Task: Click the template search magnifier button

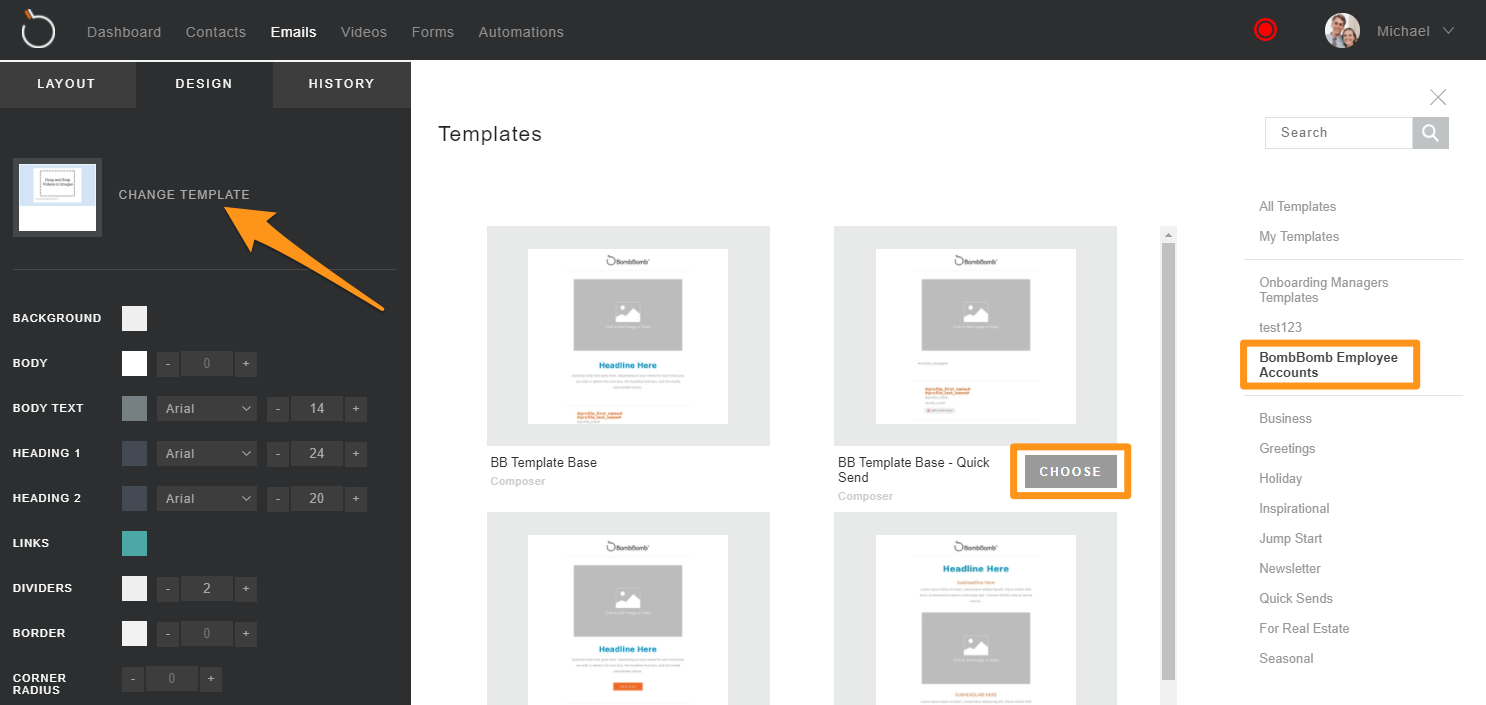Action: (1430, 133)
